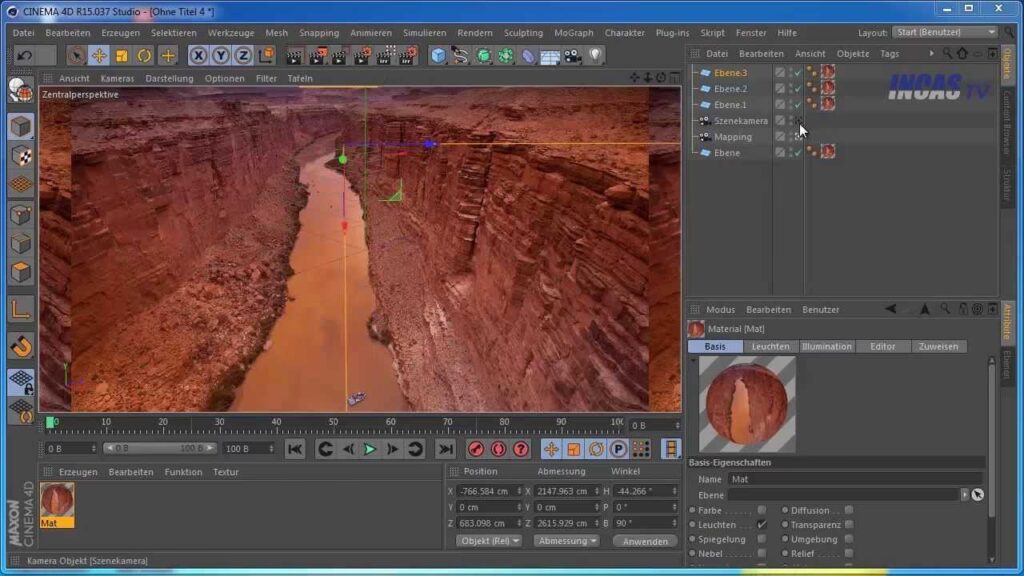Viewport: 1024px width, 576px height.
Task: Activate the Rotate tool
Action: pos(144,56)
